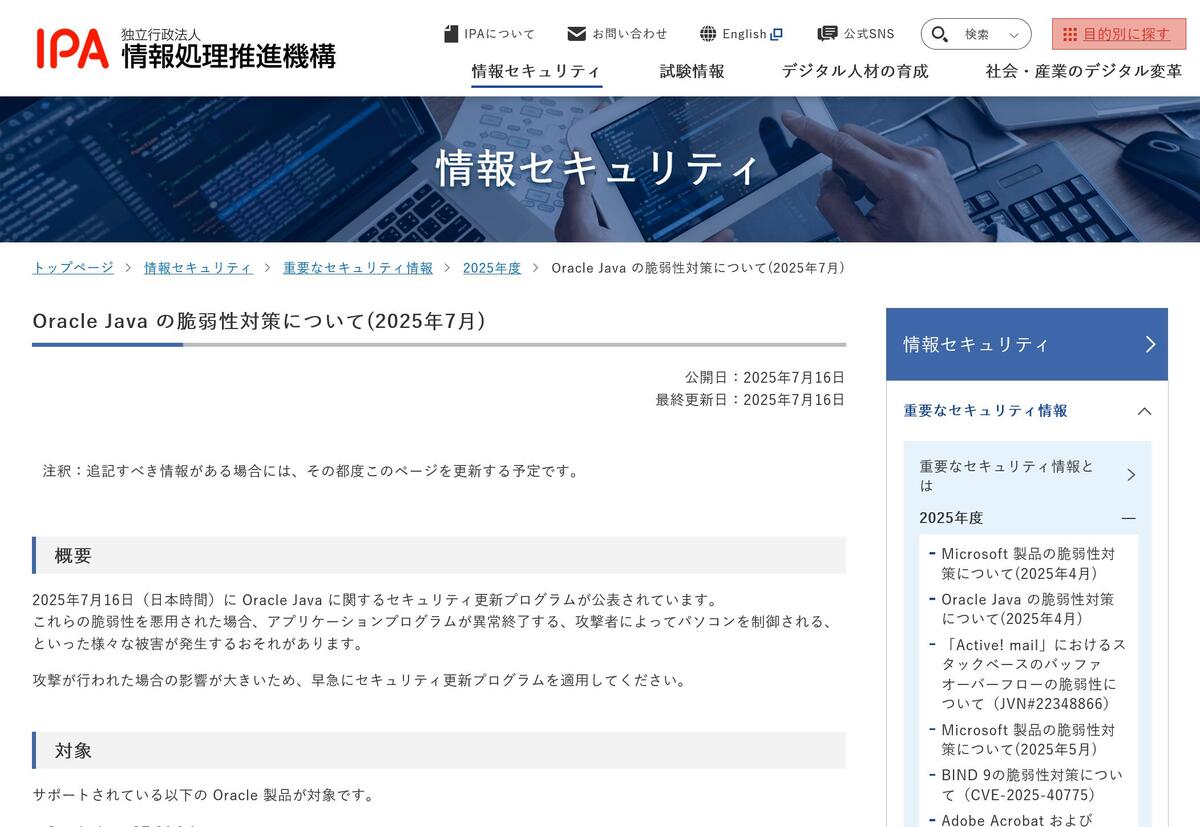Open Microsoft 製品の脆弱性対策(2025年5月) sidebar link
Viewport: 1200px width, 827px height.
1028,739
